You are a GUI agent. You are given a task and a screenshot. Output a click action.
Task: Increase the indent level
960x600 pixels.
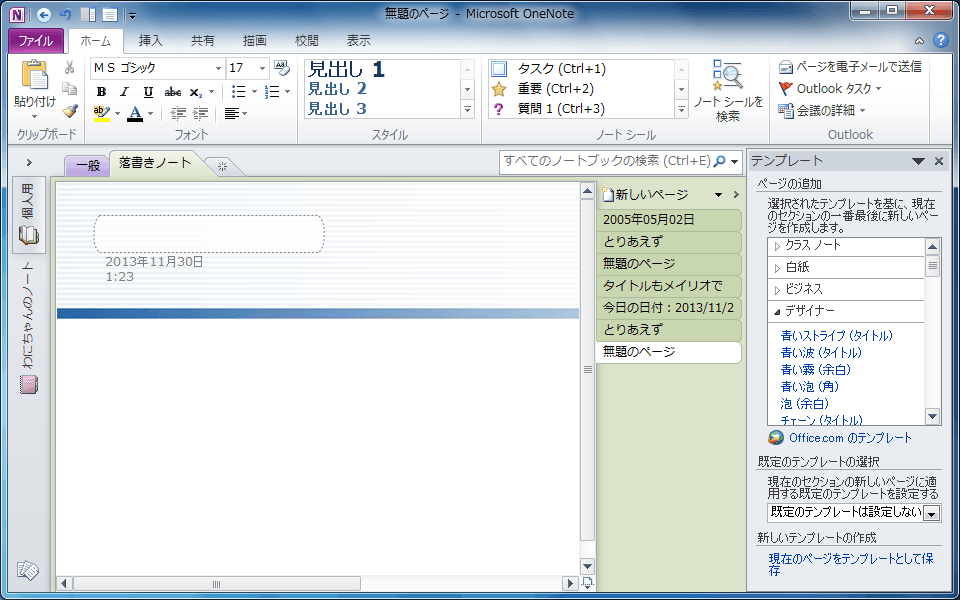(201, 113)
